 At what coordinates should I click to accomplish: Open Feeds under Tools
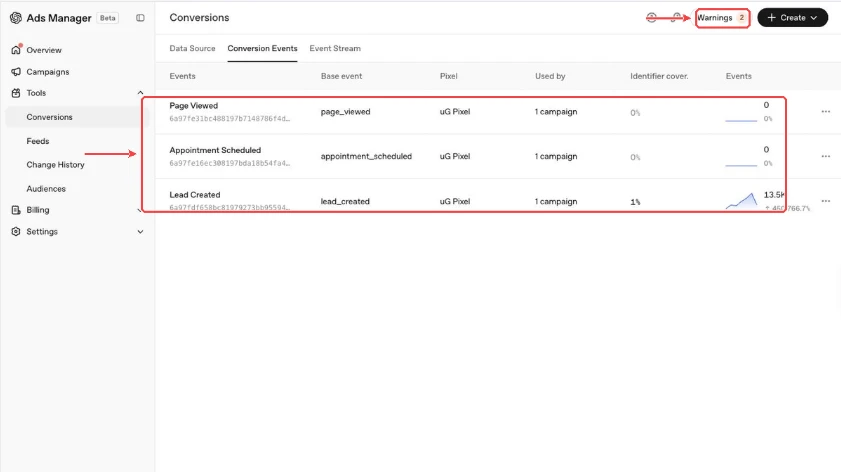(38, 141)
